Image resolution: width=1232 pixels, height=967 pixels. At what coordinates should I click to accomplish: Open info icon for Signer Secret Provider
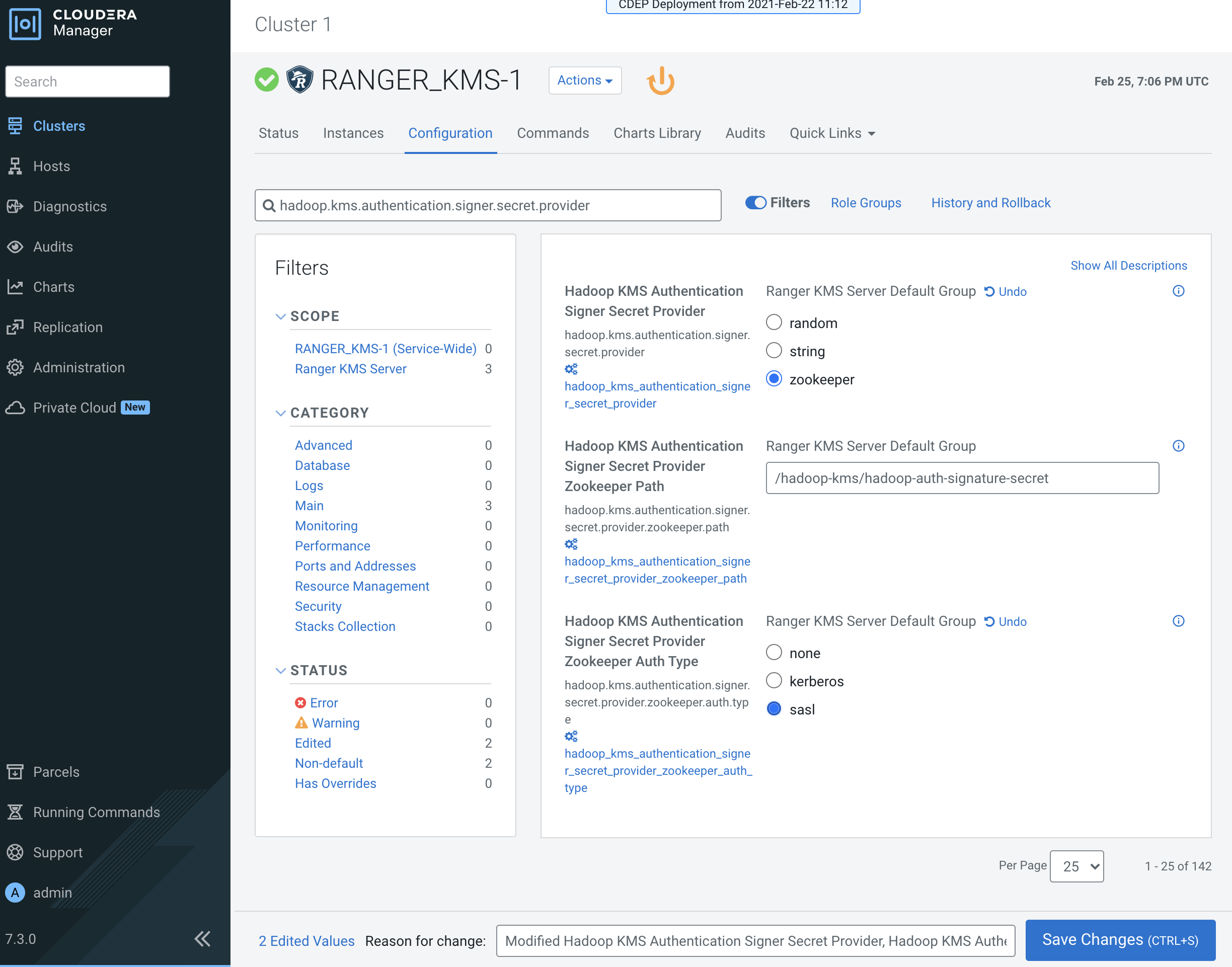pos(1178,291)
